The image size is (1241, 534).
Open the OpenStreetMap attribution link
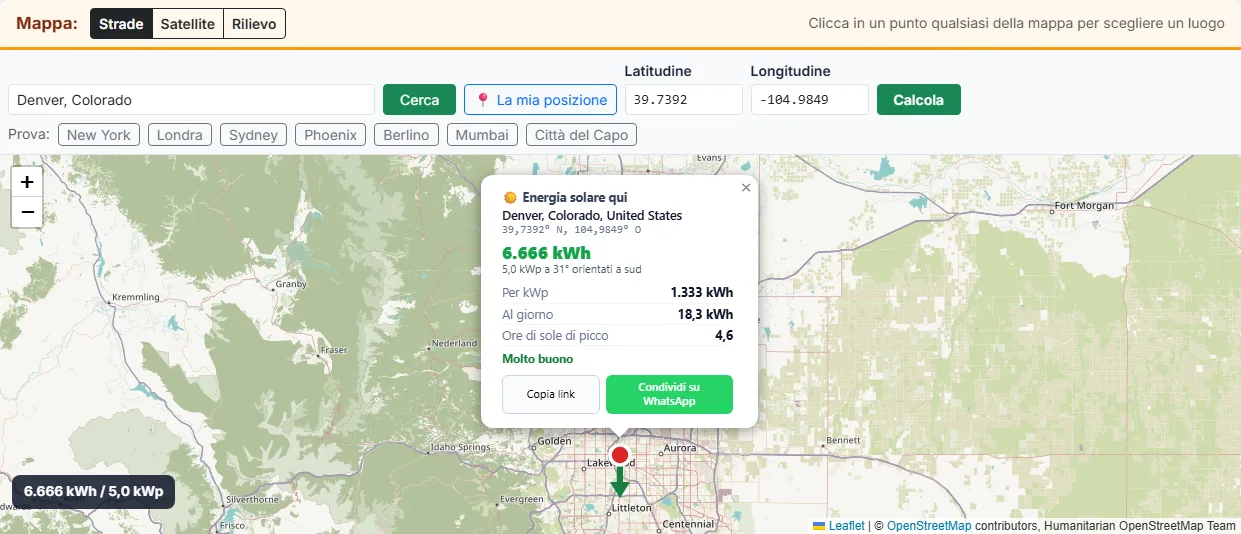[929, 526]
